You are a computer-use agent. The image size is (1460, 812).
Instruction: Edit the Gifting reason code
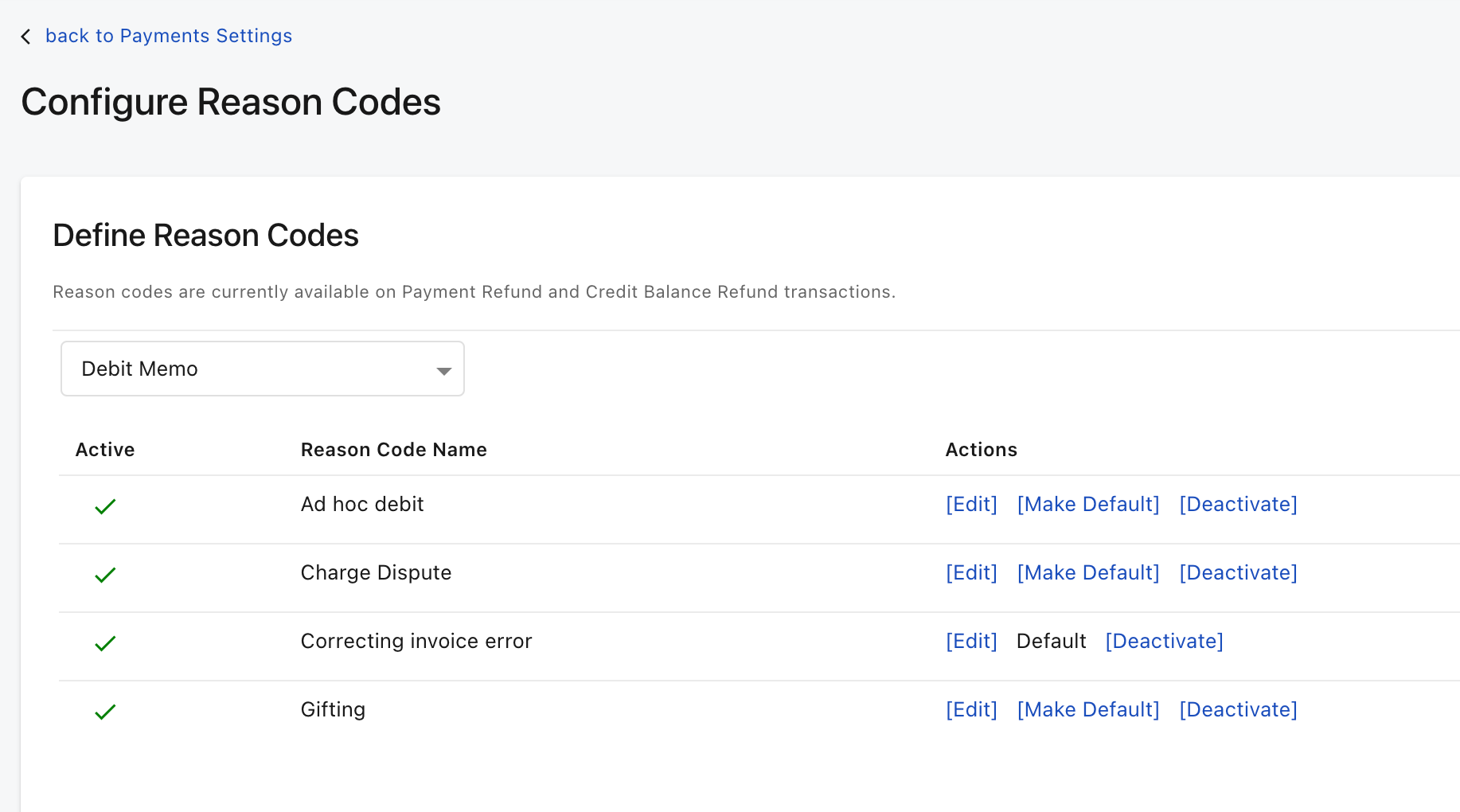click(970, 709)
